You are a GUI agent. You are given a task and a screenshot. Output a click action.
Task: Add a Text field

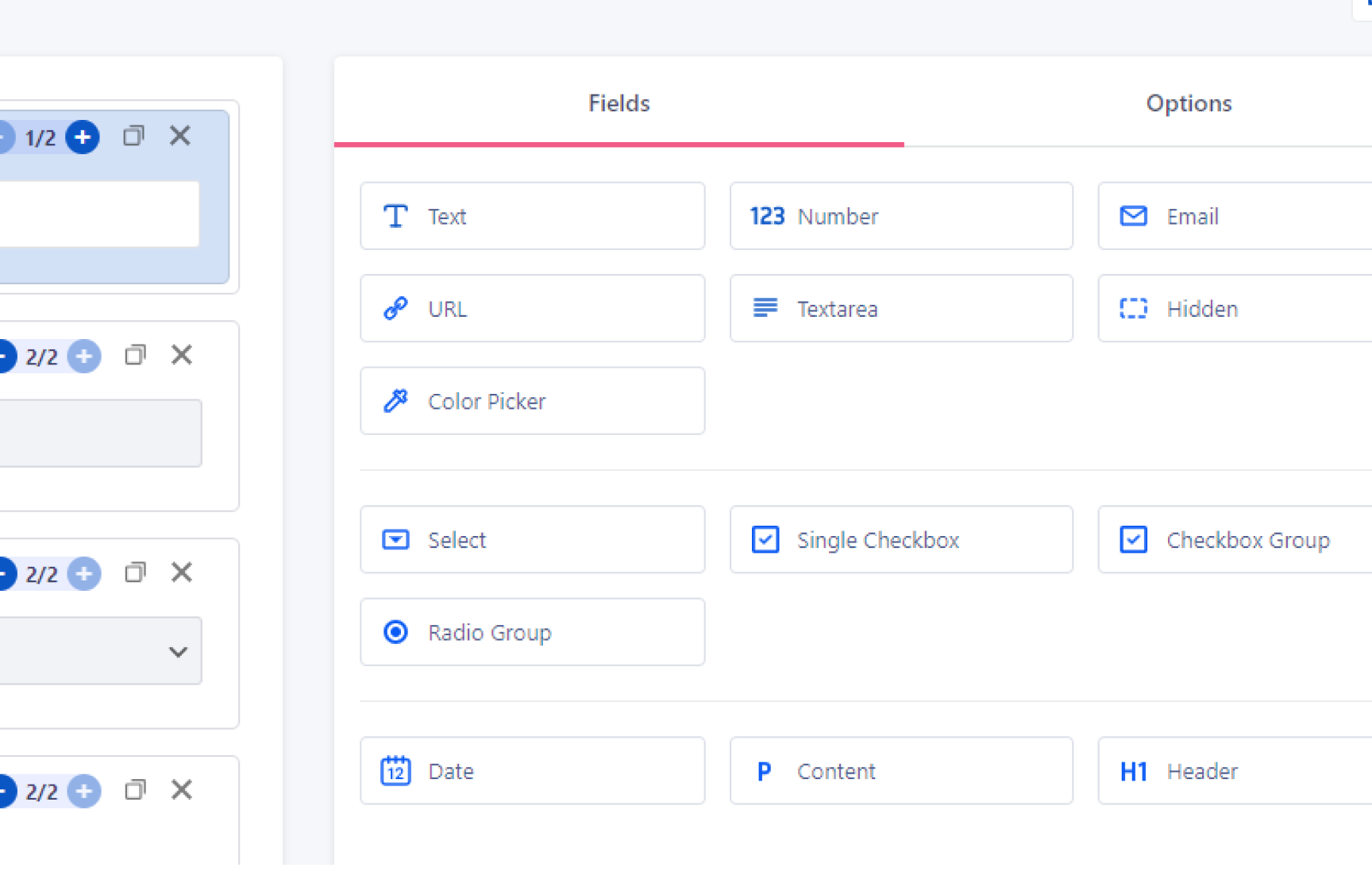tap(532, 216)
